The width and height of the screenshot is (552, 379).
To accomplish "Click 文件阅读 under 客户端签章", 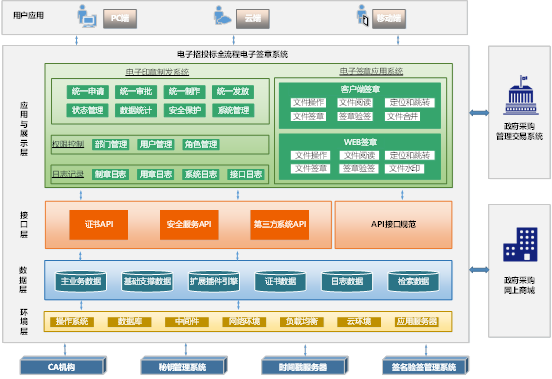I will [x=355, y=103].
